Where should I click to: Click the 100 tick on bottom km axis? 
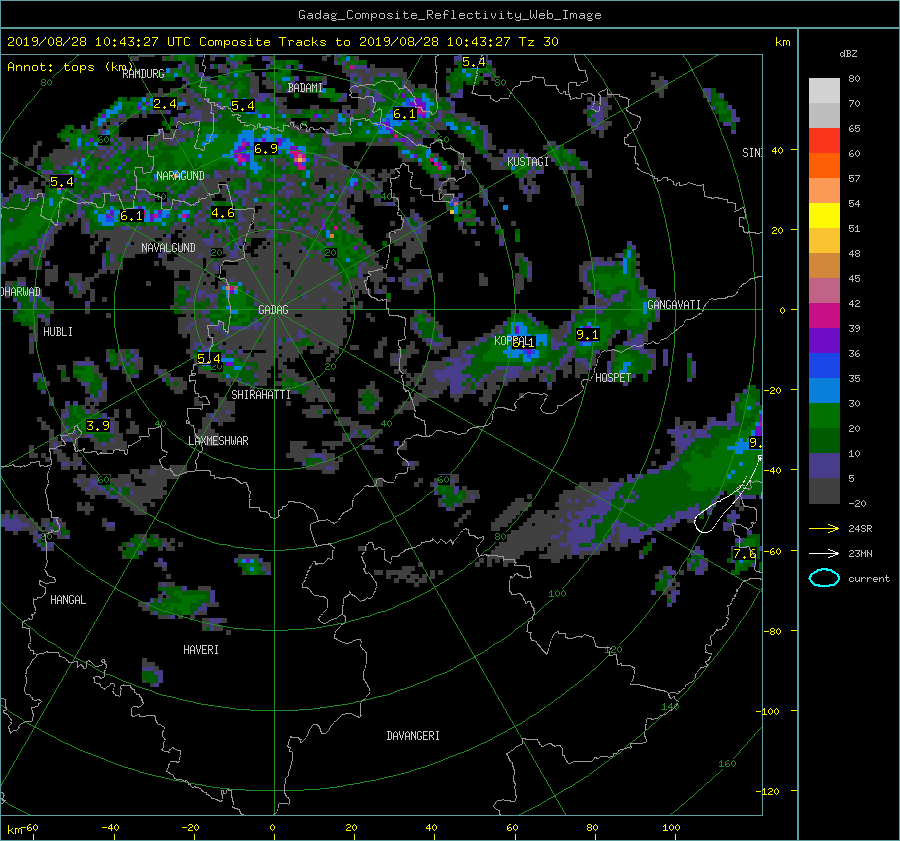click(x=671, y=828)
